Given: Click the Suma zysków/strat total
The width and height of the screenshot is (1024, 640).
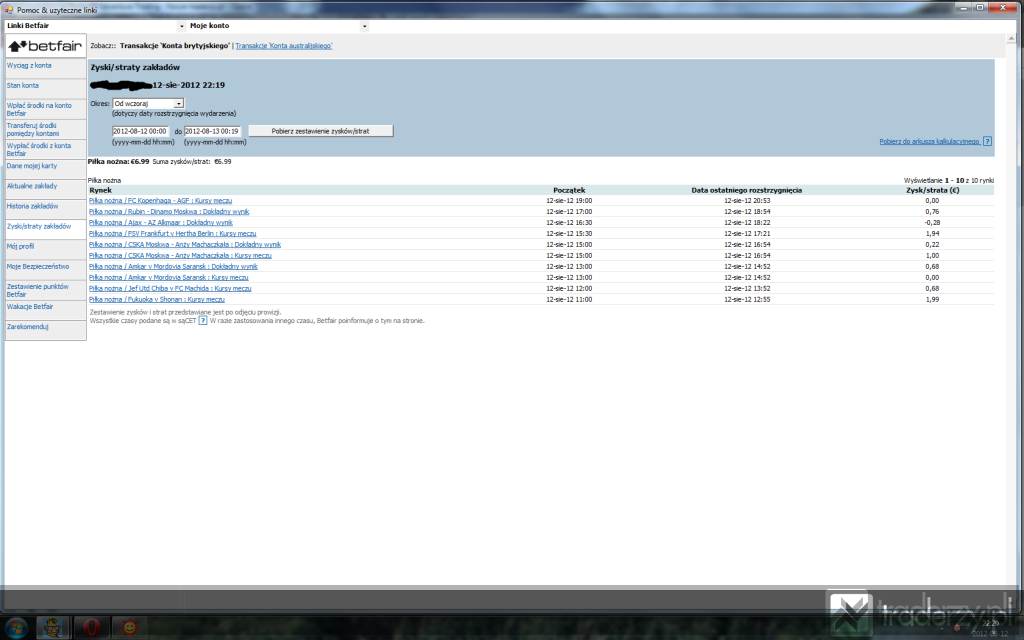Looking at the screenshot, I should [192, 162].
